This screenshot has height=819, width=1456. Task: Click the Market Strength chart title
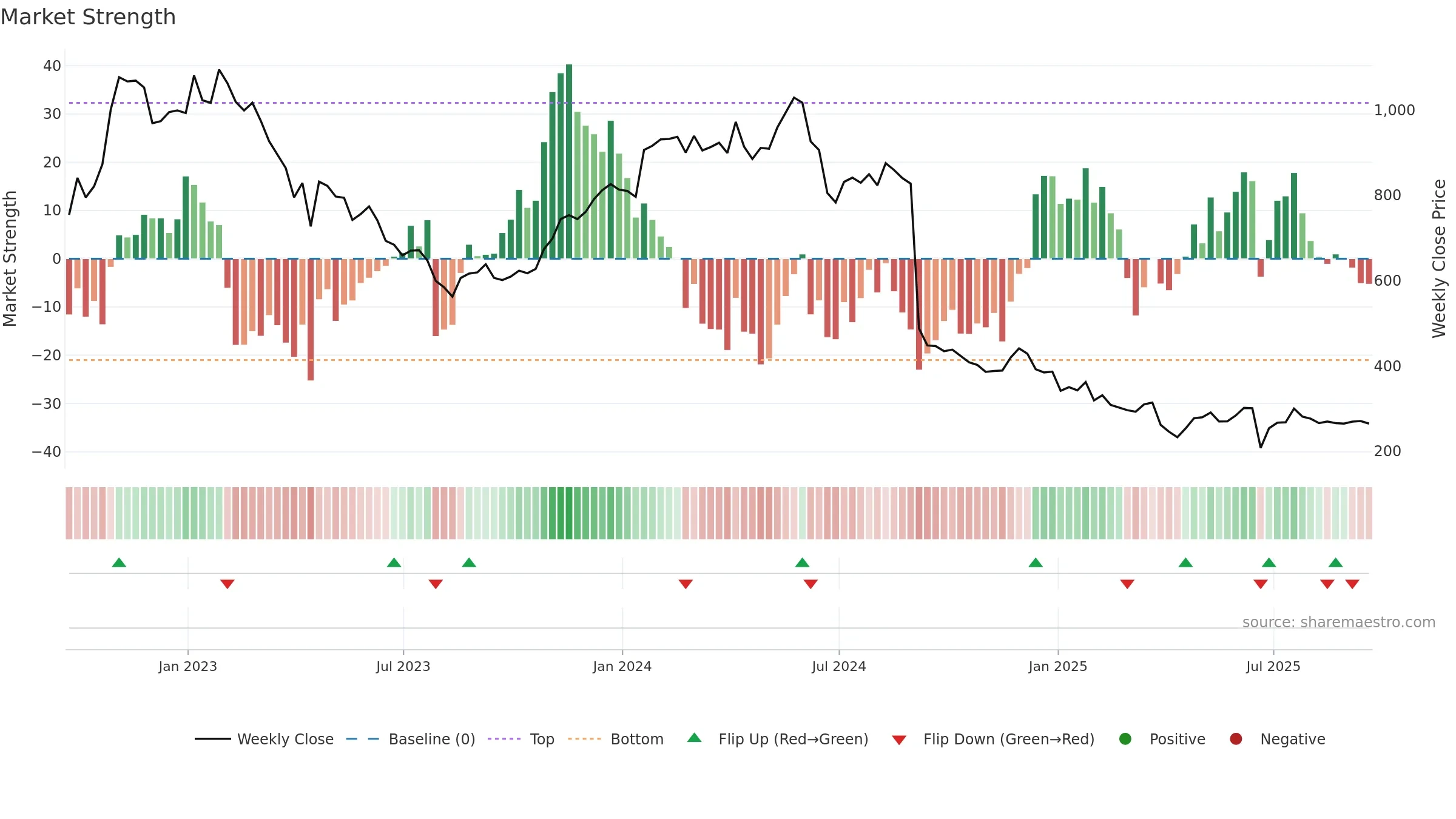pos(89,17)
